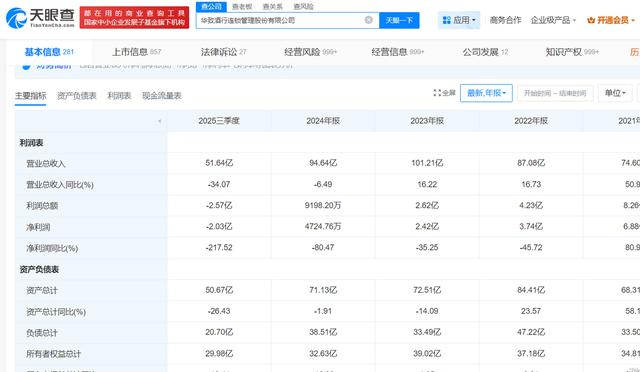Select the 查风险 search tab
The height and width of the screenshot is (372, 640).
[x=304, y=7]
